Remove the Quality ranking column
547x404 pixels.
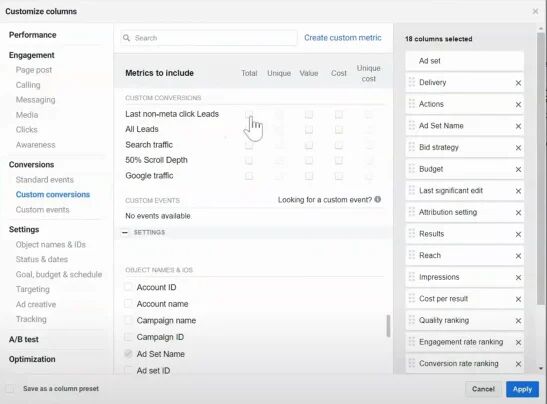[x=518, y=321]
